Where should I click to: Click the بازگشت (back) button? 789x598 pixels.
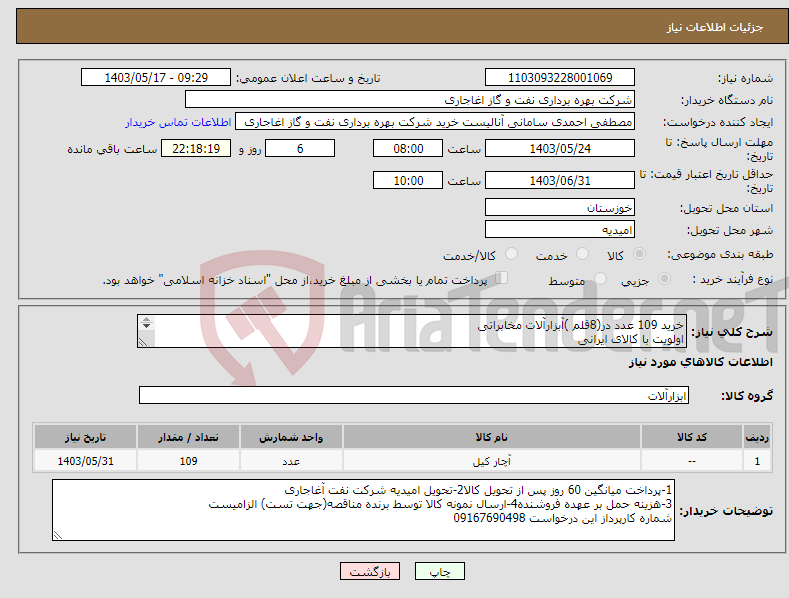(370, 571)
